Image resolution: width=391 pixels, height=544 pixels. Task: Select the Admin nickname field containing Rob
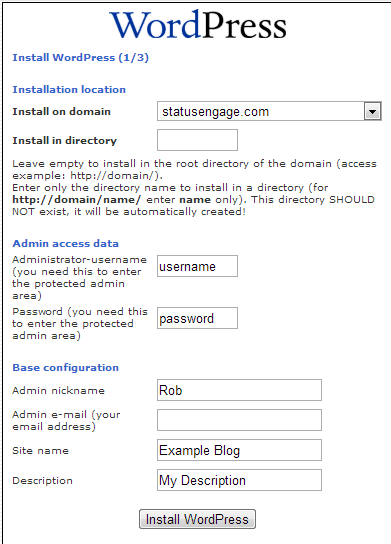(x=239, y=390)
